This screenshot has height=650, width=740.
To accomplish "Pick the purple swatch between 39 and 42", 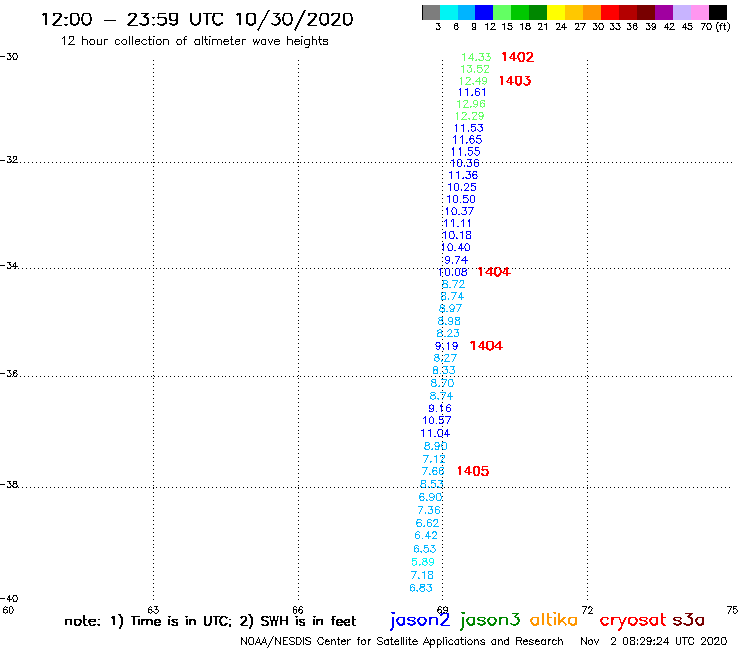I will tap(663, 12).
